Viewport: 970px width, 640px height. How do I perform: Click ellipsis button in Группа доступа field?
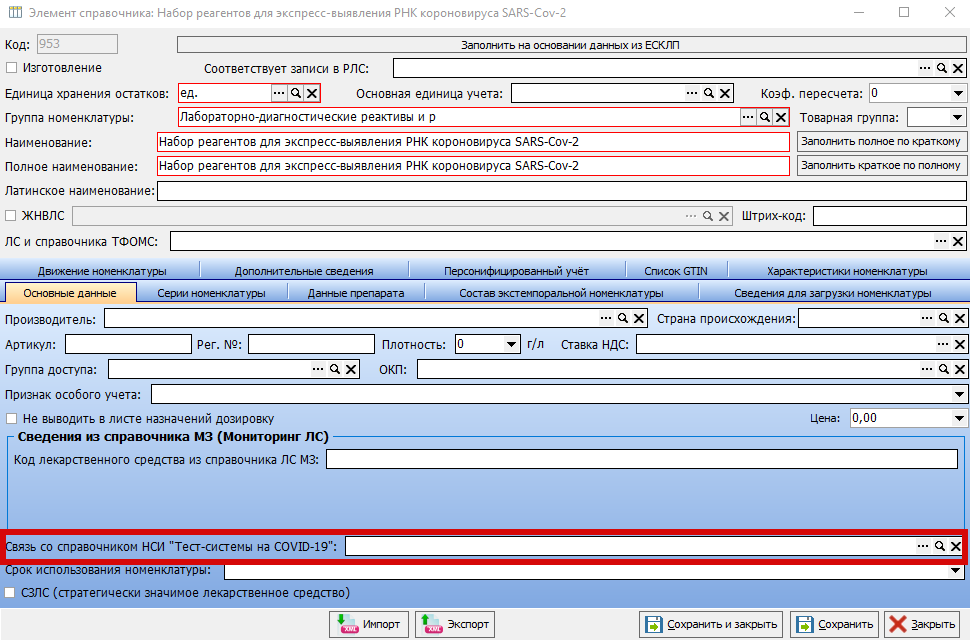point(318,370)
